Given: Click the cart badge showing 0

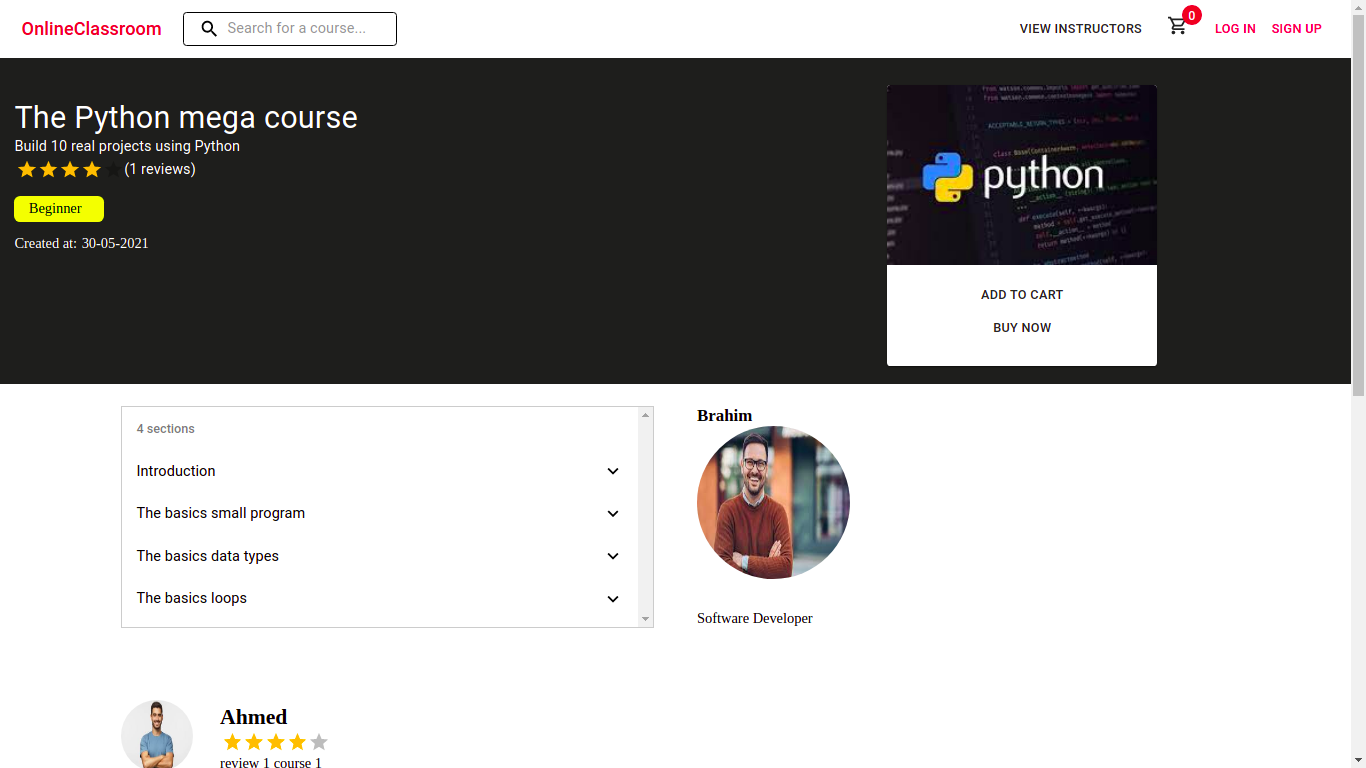Looking at the screenshot, I should coord(1191,15).
